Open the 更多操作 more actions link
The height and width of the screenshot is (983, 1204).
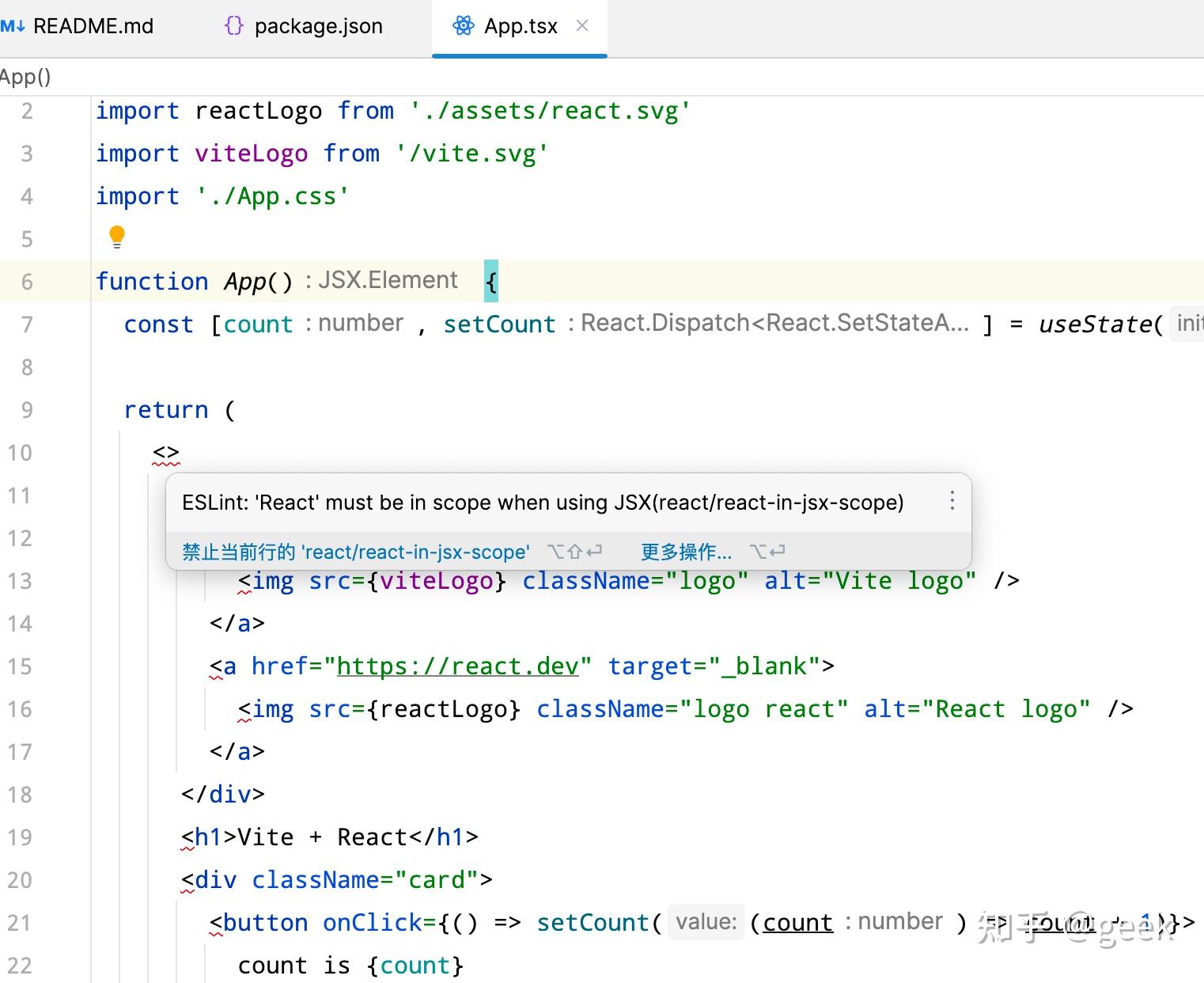686,552
